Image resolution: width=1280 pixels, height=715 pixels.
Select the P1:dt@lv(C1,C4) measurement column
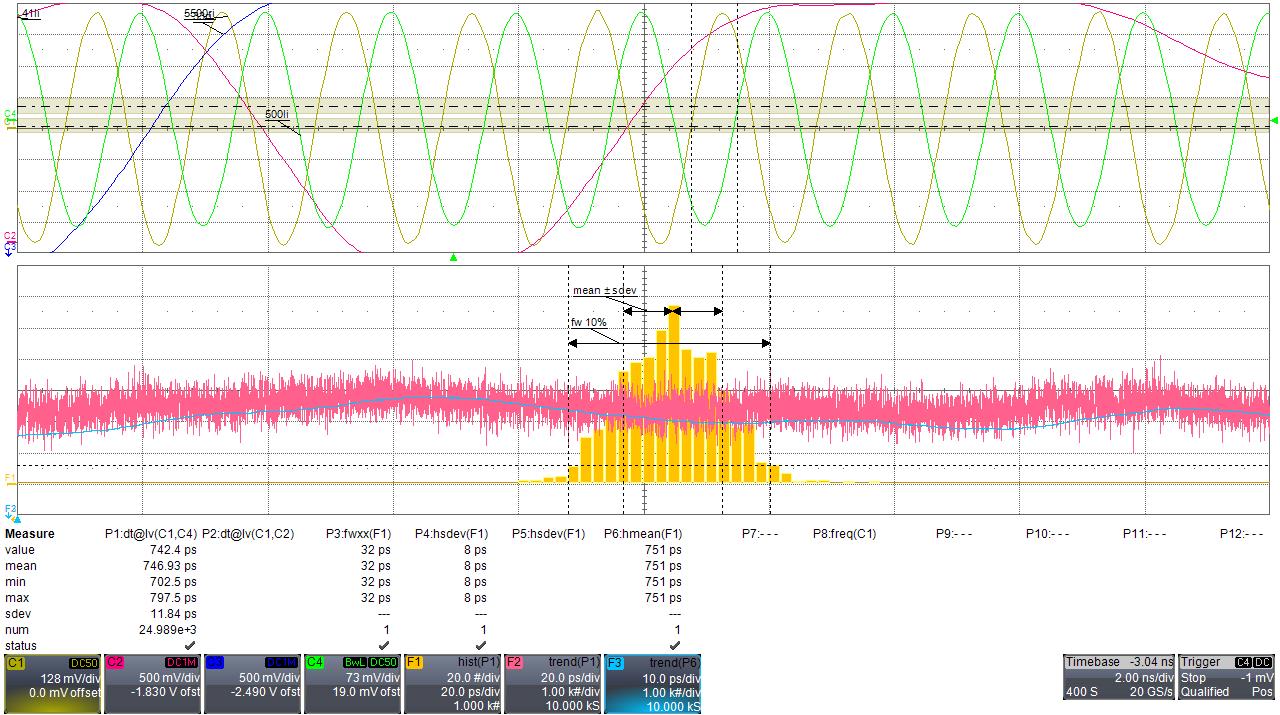click(x=151, y=534)
